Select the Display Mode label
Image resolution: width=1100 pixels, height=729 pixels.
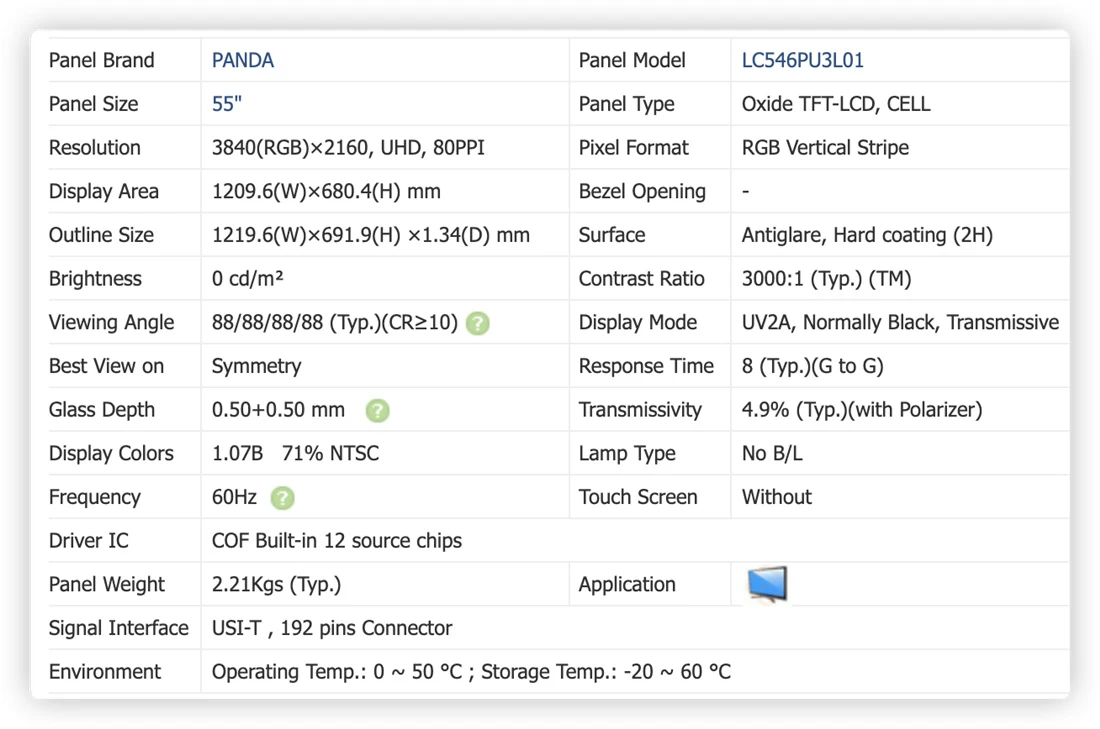(638, 322)
